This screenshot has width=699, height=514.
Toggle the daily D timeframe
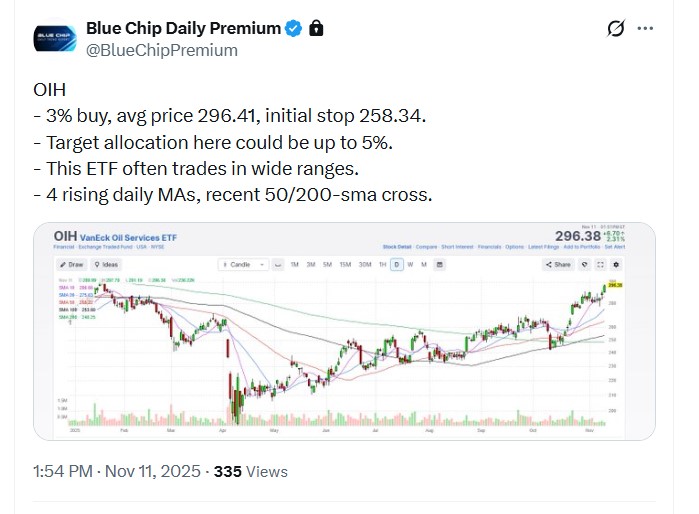(397, 265)
